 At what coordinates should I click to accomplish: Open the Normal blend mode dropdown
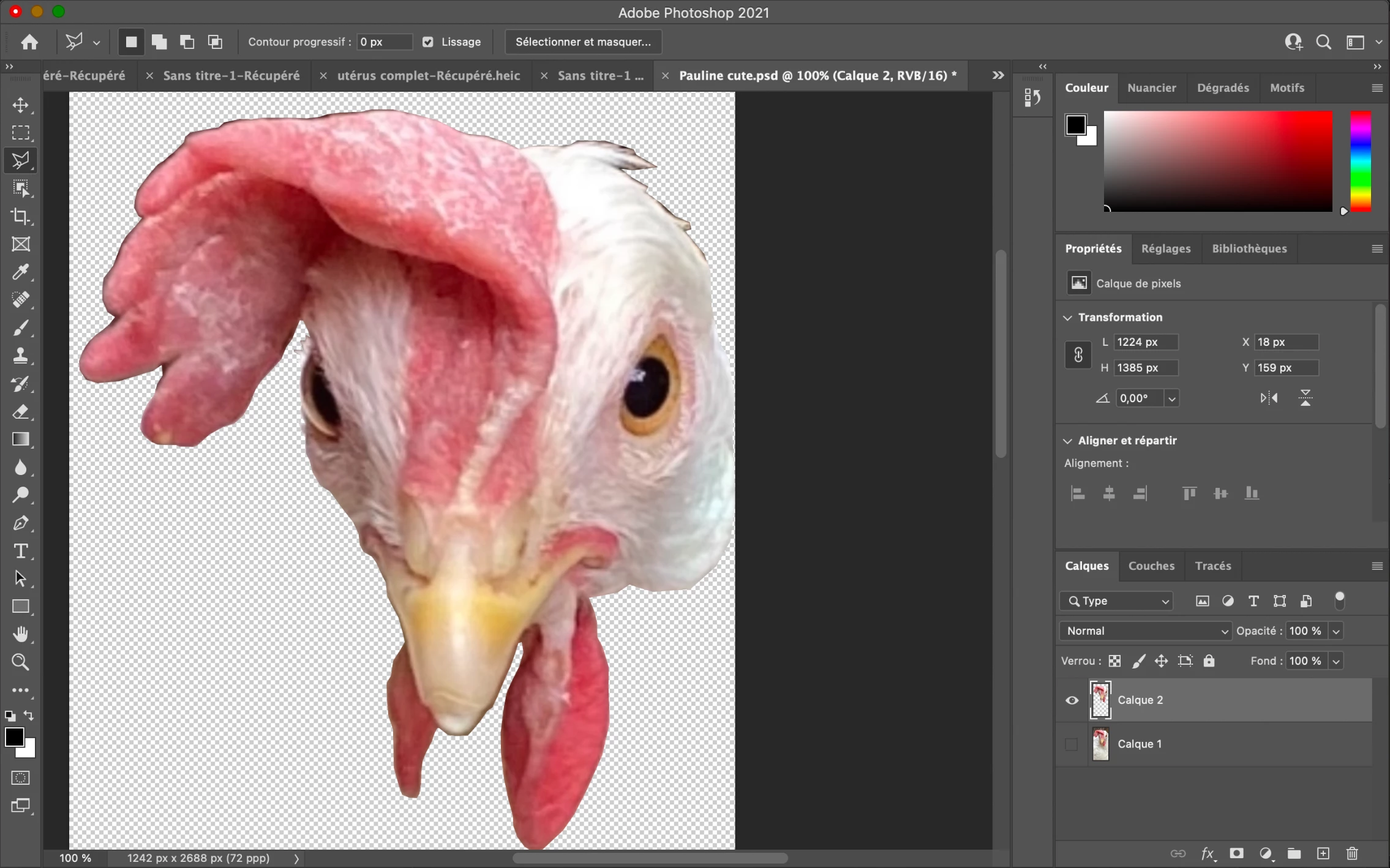click(x=1145, y=631)
